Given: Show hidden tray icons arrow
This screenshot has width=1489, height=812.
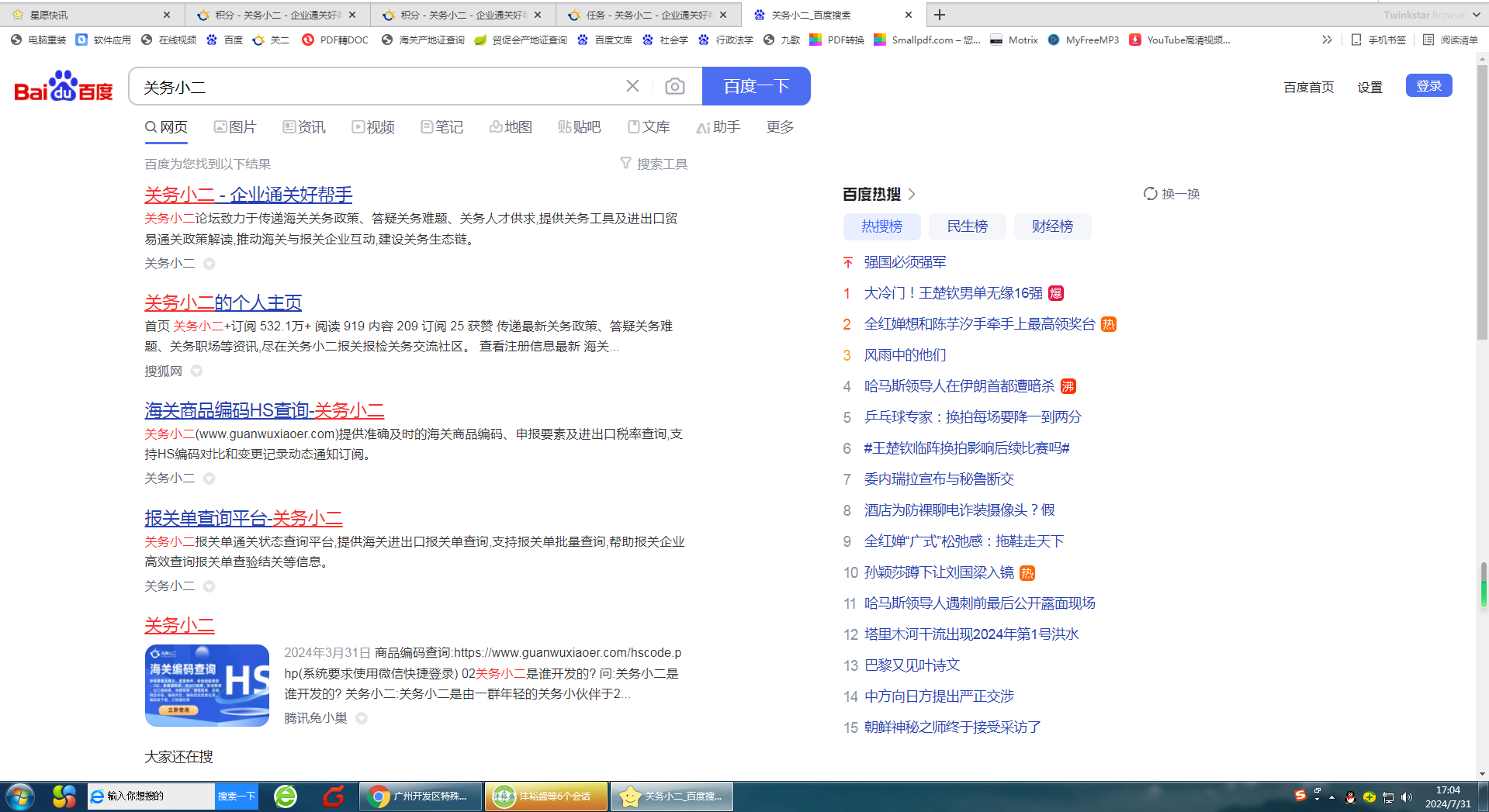Looking at the screenshot, I should (1331, 797).
